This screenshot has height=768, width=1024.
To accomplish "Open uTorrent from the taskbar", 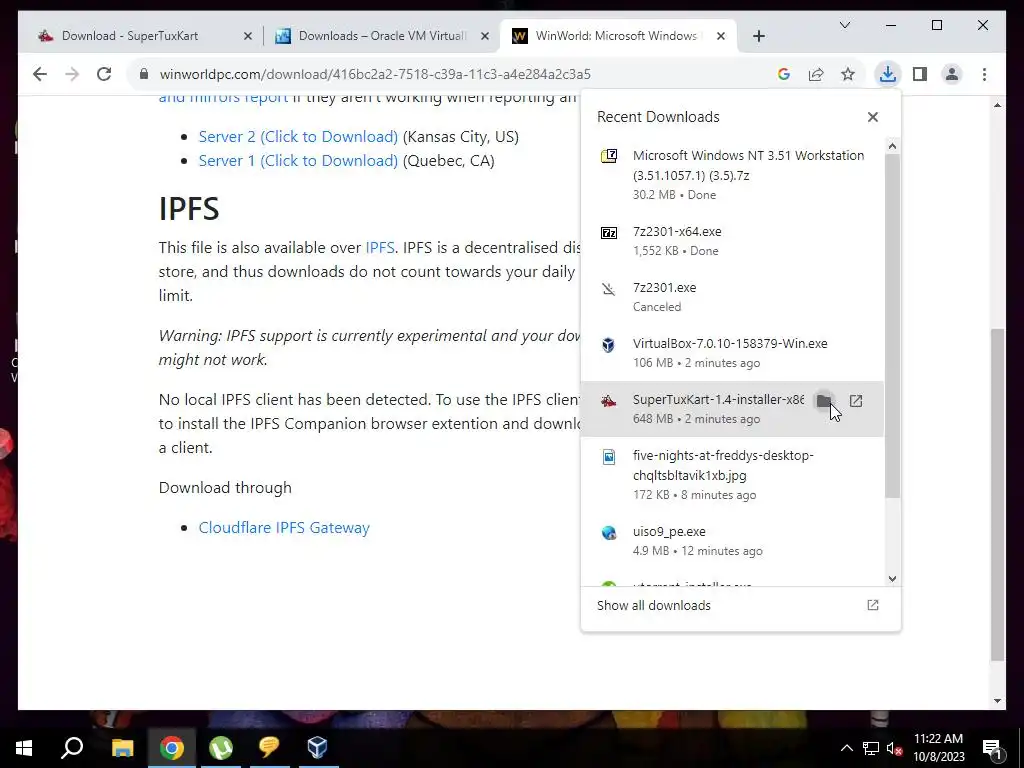I will tap(221, 748).
